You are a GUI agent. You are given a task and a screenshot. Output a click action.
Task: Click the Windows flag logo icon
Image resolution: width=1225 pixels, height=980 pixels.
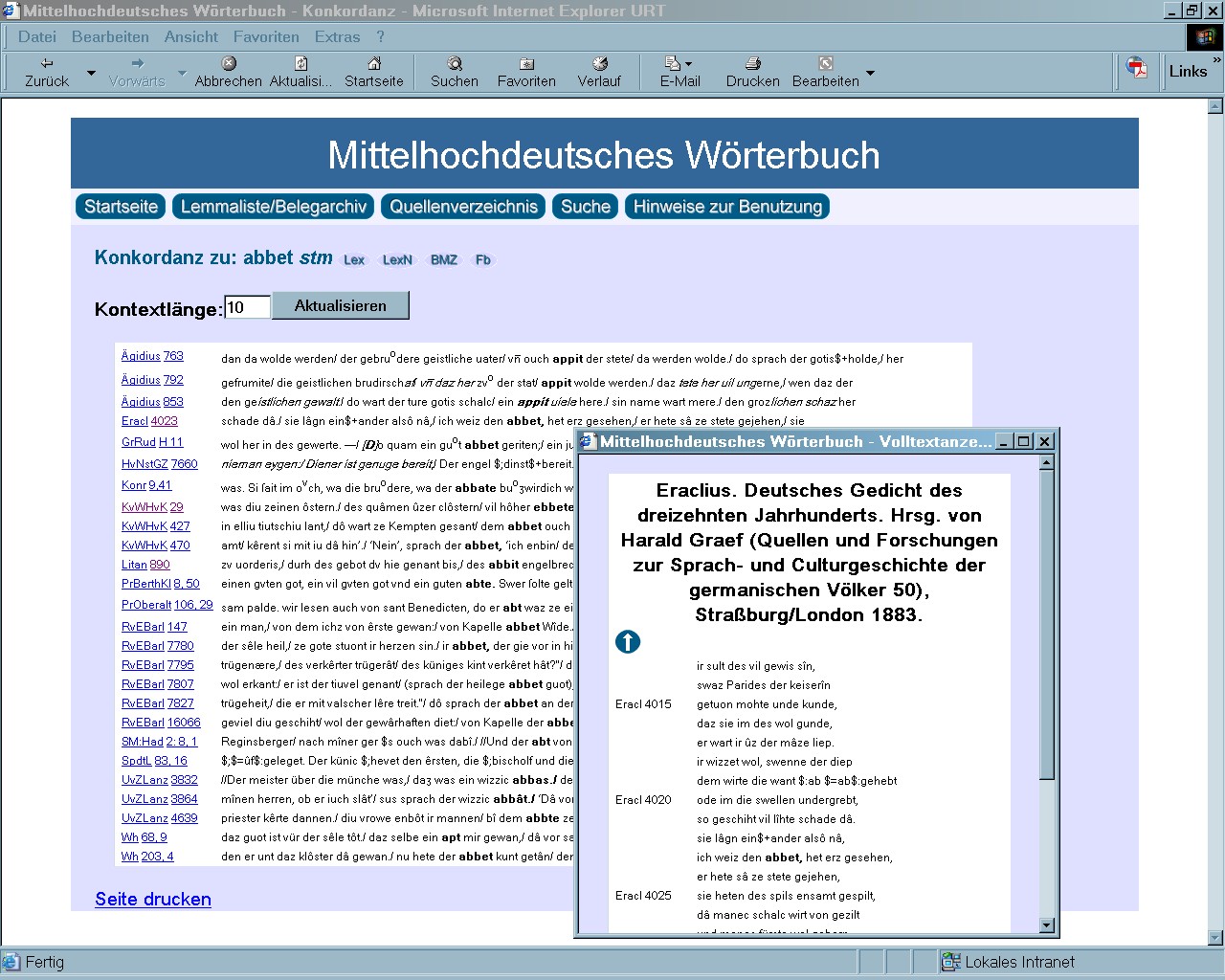click(1205, 37)
